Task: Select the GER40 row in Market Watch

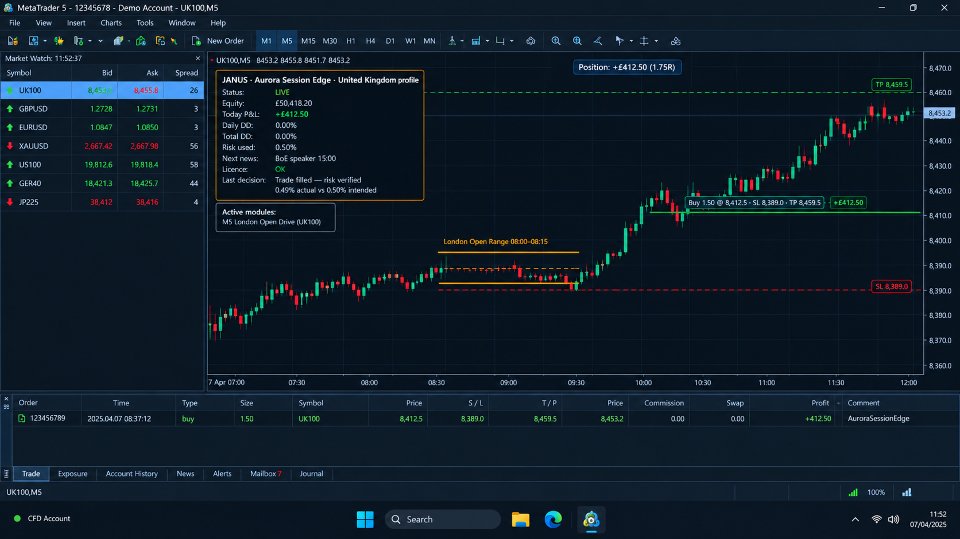Action: pyautogui.click(x=102, y=183)
